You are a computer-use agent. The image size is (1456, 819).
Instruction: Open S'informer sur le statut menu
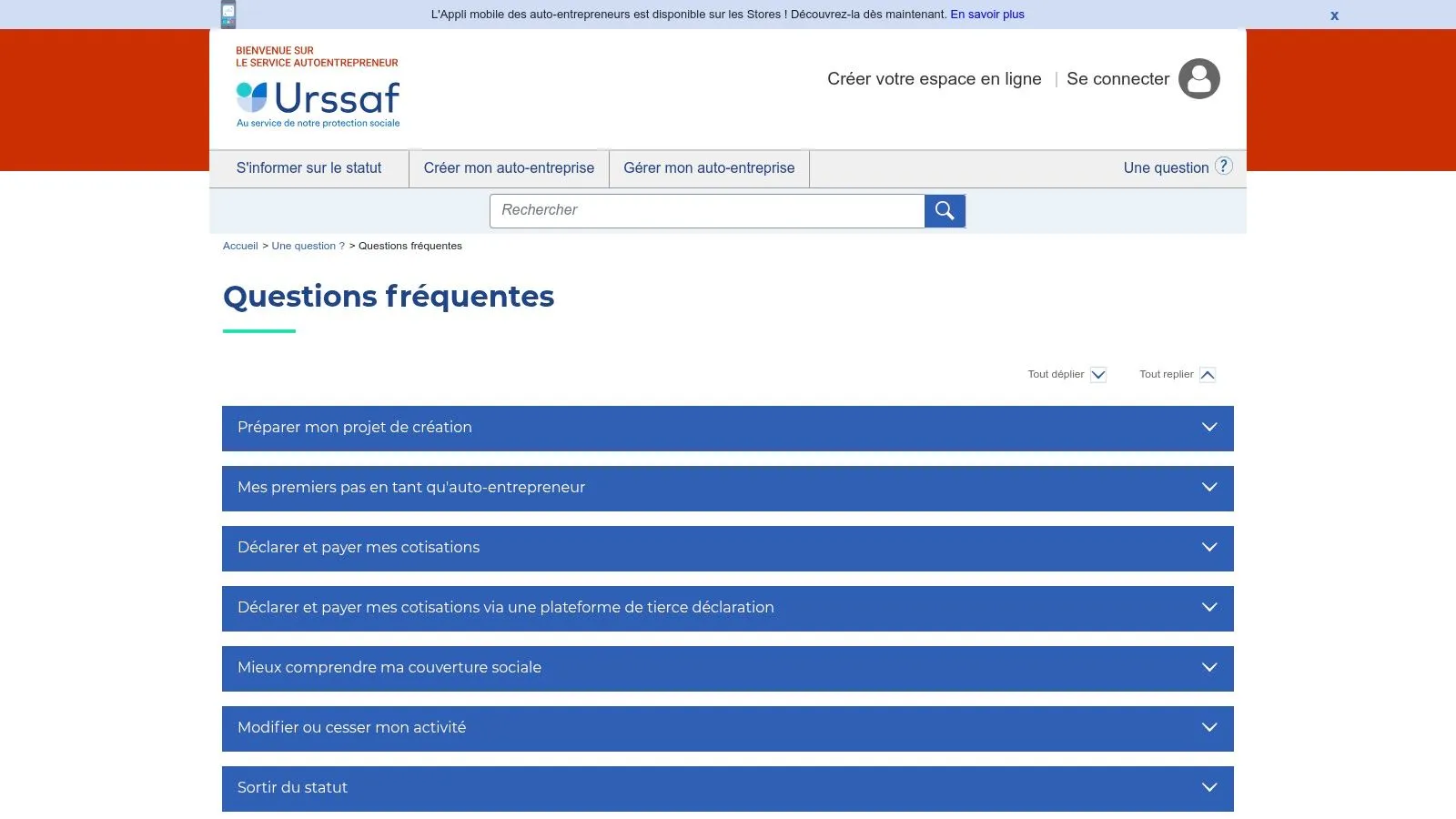pos(309,168)
